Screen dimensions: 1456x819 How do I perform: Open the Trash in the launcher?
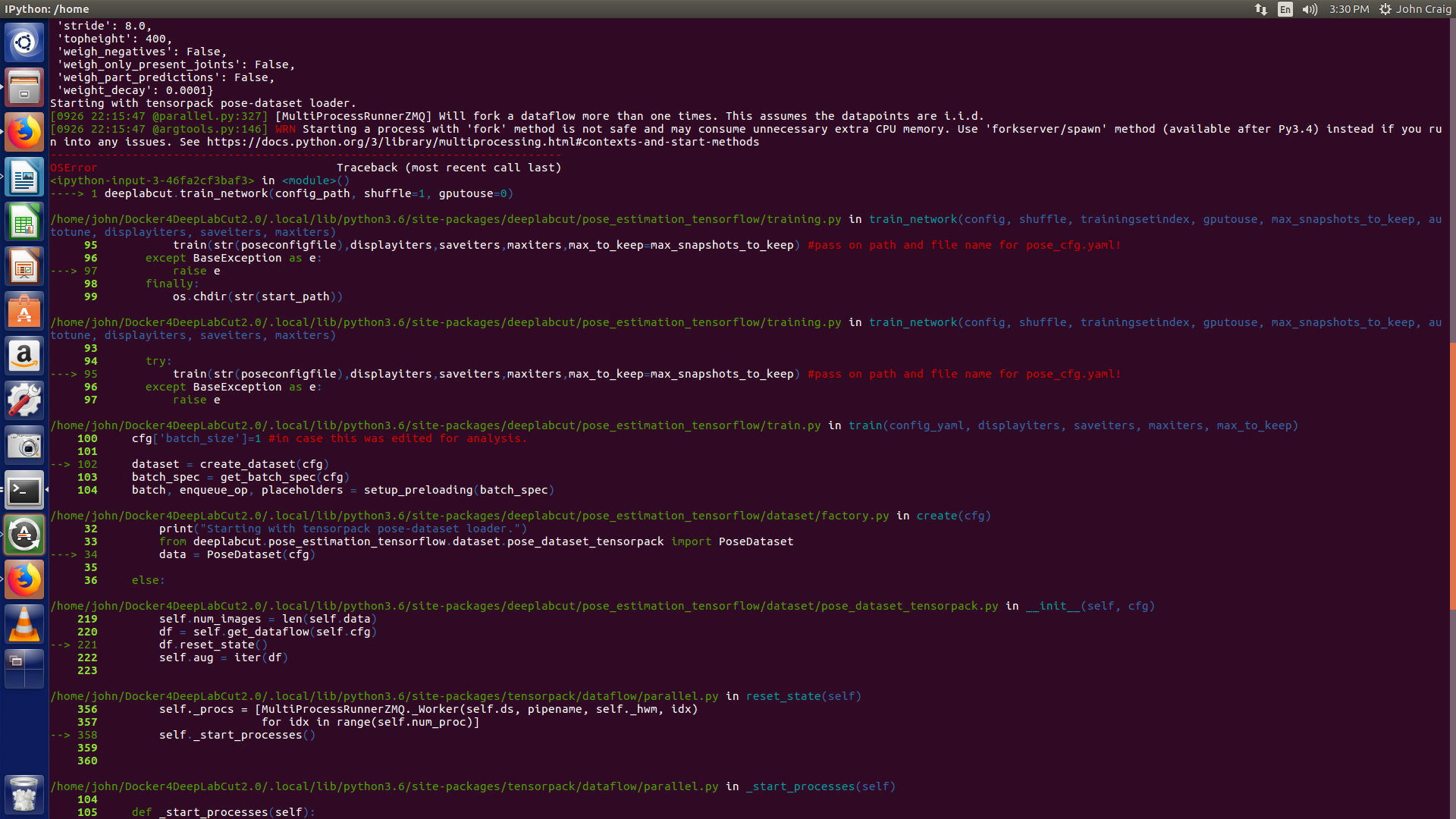point(25,794)
